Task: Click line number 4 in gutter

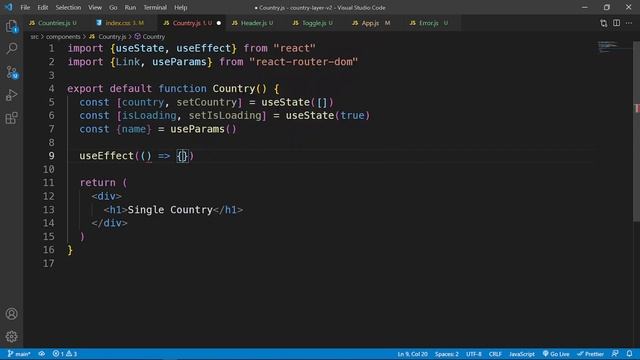Action: [x=51, y=89]
